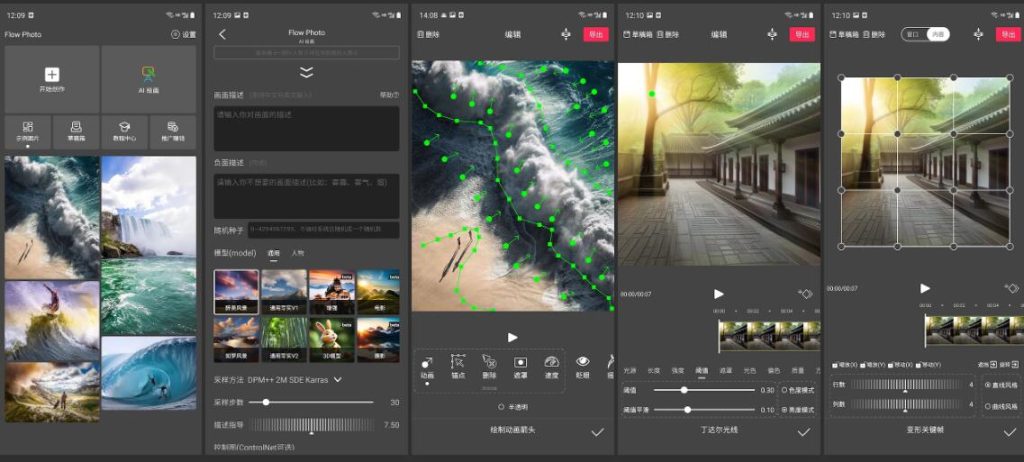The image size is (1024, 462).
Task: Select 曲线风格 radio option
Action: point(989,404)
